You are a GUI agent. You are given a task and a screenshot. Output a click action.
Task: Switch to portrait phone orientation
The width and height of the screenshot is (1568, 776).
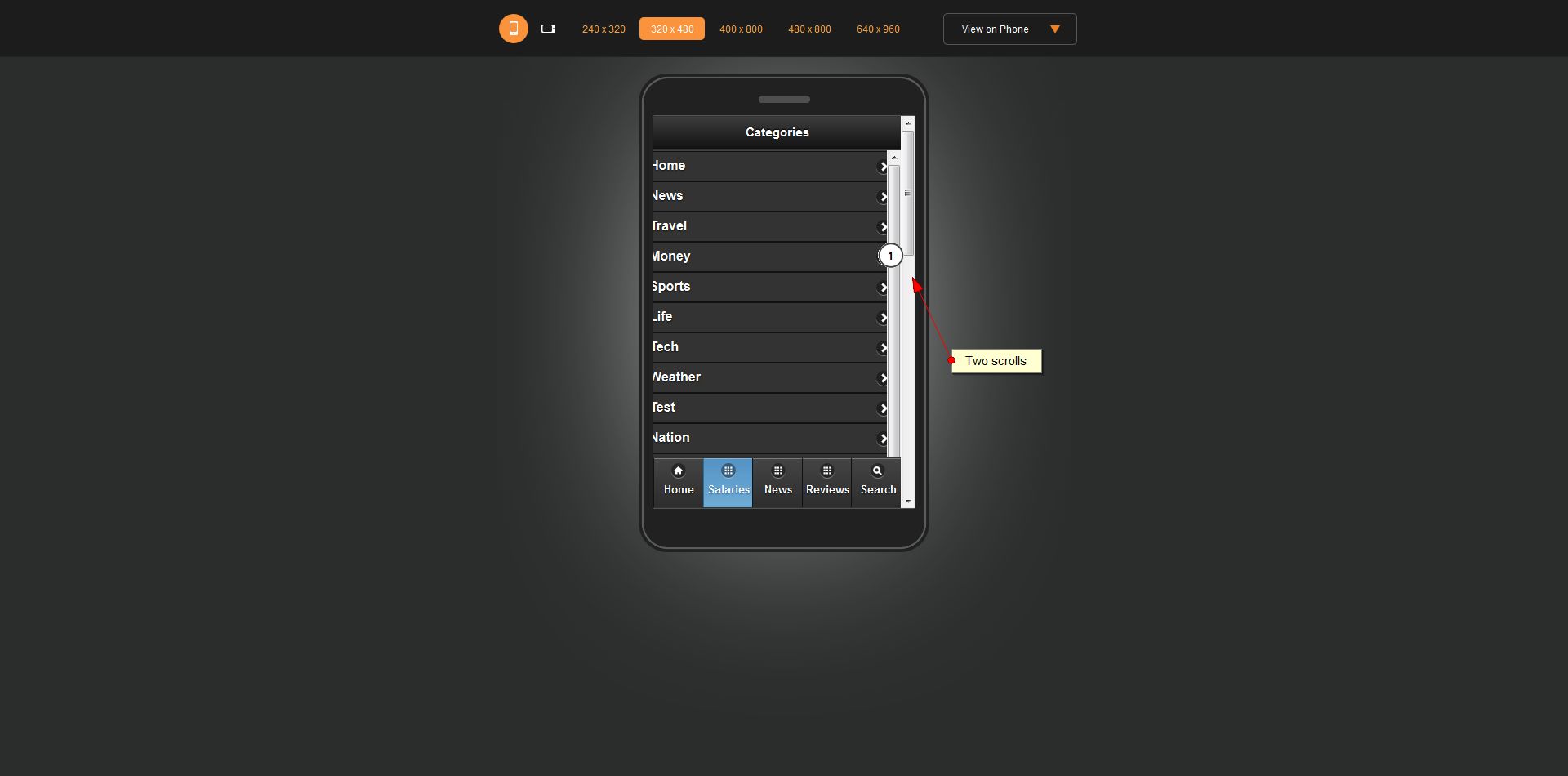pyautogui.click(x=514, y=29)
